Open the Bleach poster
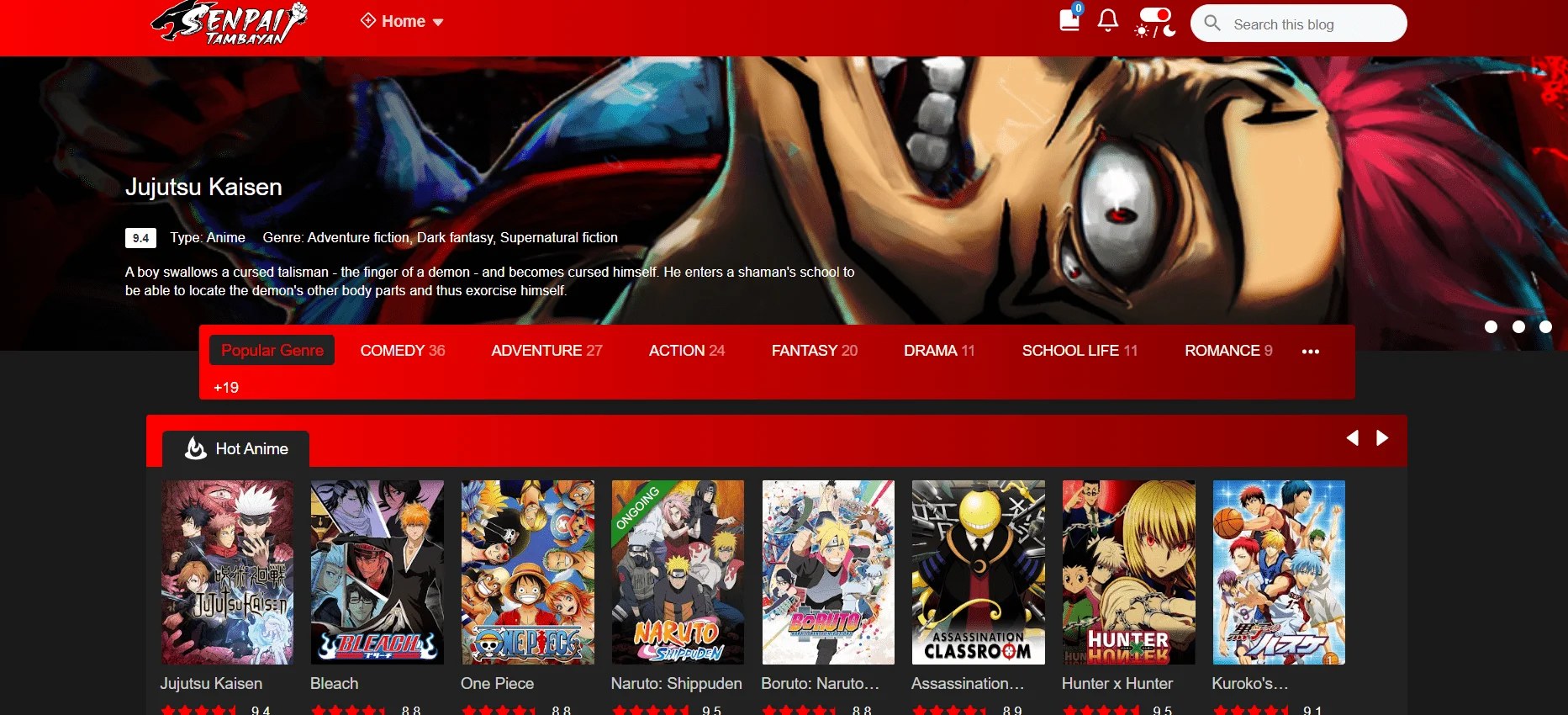Viewport: 1568px width, 715px height. point(377,573)
